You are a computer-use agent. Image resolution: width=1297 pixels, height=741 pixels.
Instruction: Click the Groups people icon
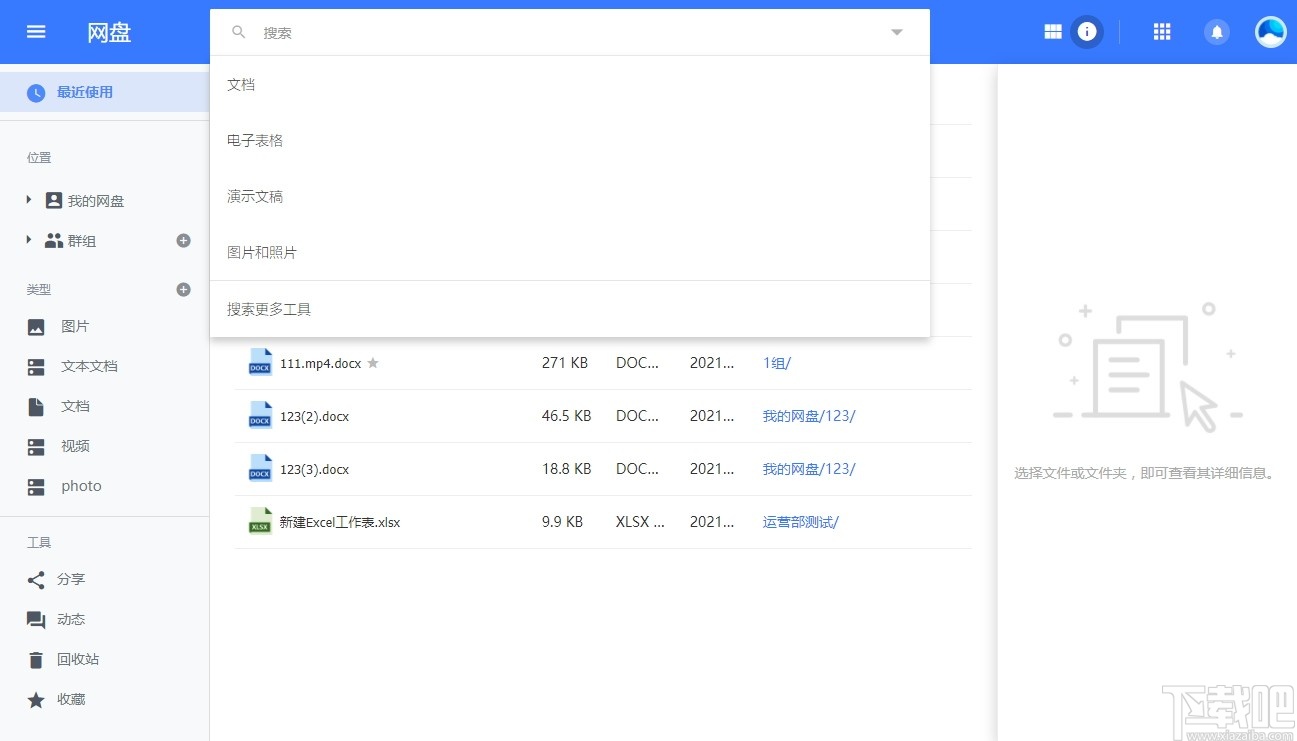pos(54,241)
